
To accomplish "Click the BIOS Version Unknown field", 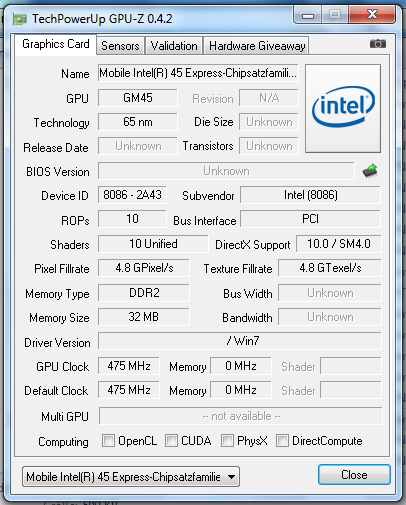I will 226,171.
